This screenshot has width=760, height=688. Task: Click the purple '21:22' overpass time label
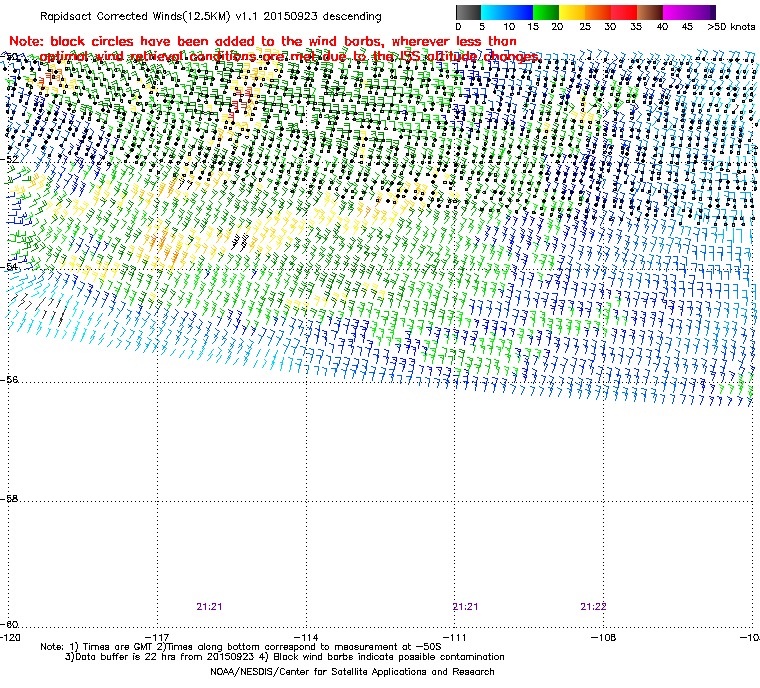tap(593, 607)
